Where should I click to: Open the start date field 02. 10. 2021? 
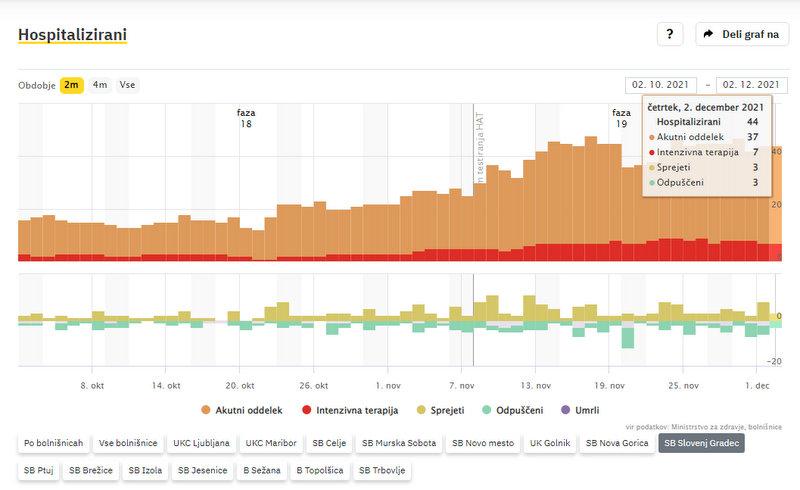pyautogui.click(x=661, y=85)
